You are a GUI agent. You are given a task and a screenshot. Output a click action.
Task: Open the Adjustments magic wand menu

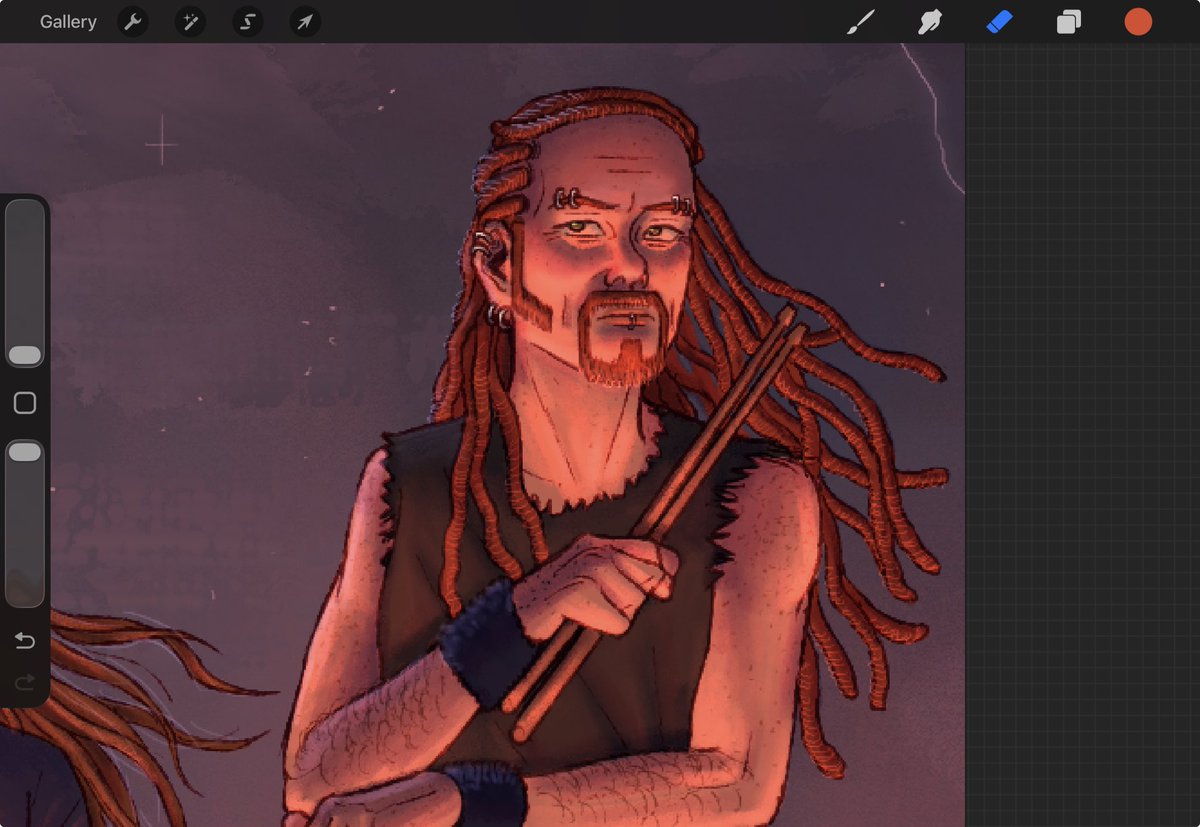click(190, 22)
